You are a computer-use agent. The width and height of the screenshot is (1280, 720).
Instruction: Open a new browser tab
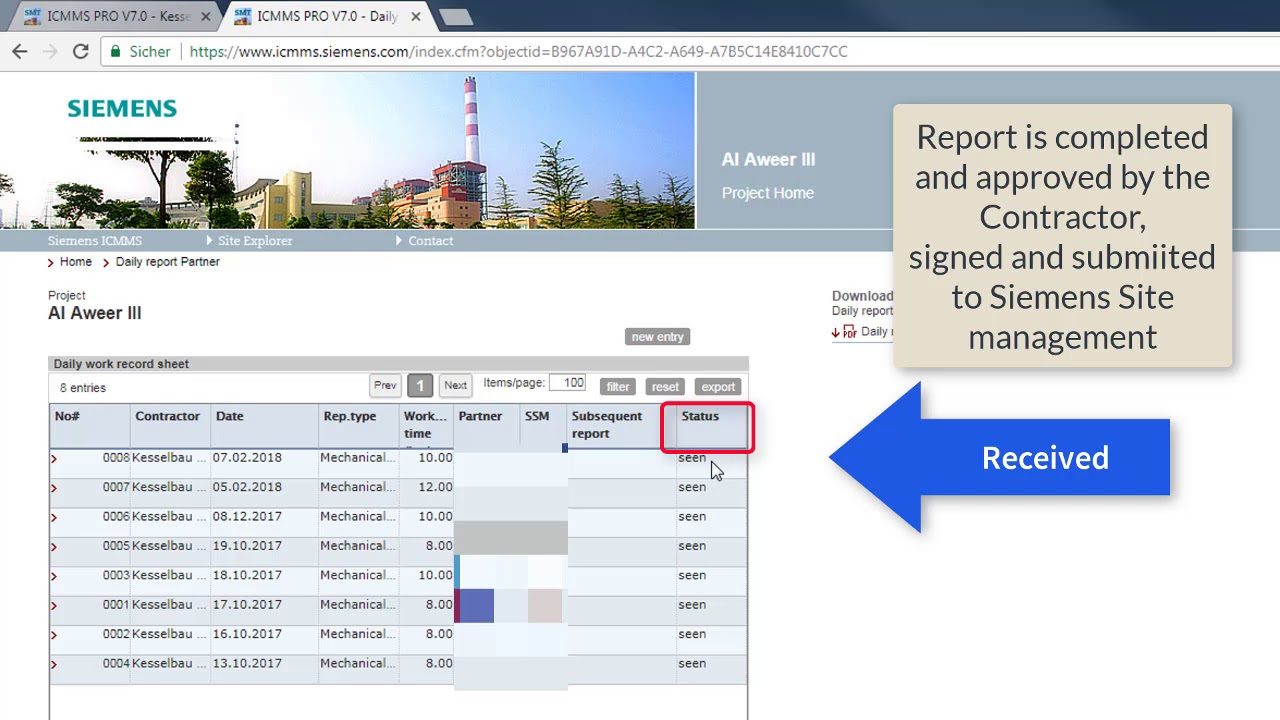point(455,16)
